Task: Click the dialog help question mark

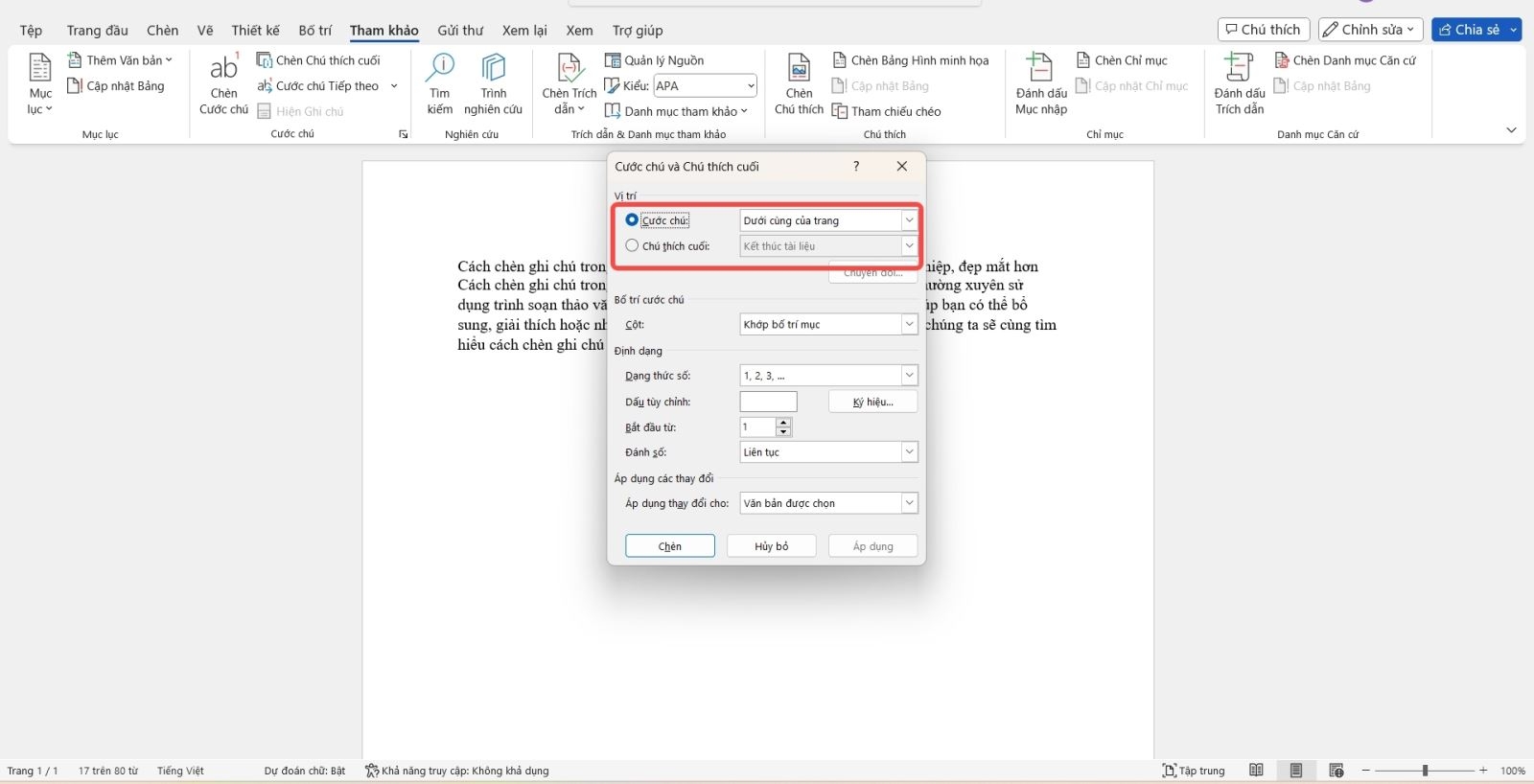Action: (x=856, y=167)
